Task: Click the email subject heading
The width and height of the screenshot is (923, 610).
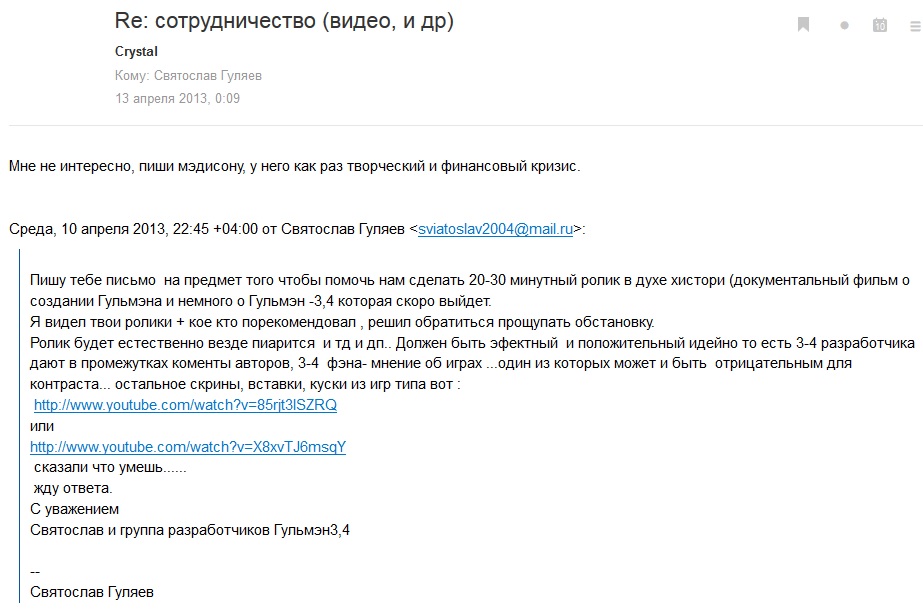Action: pos(285,21)
